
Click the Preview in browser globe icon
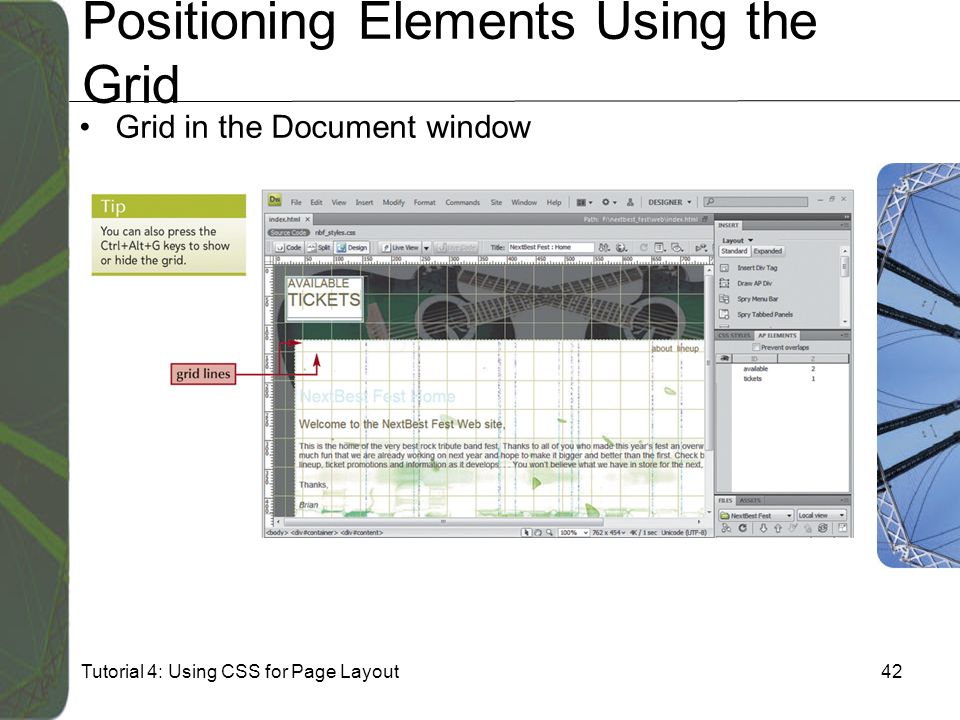coord(622,247)
